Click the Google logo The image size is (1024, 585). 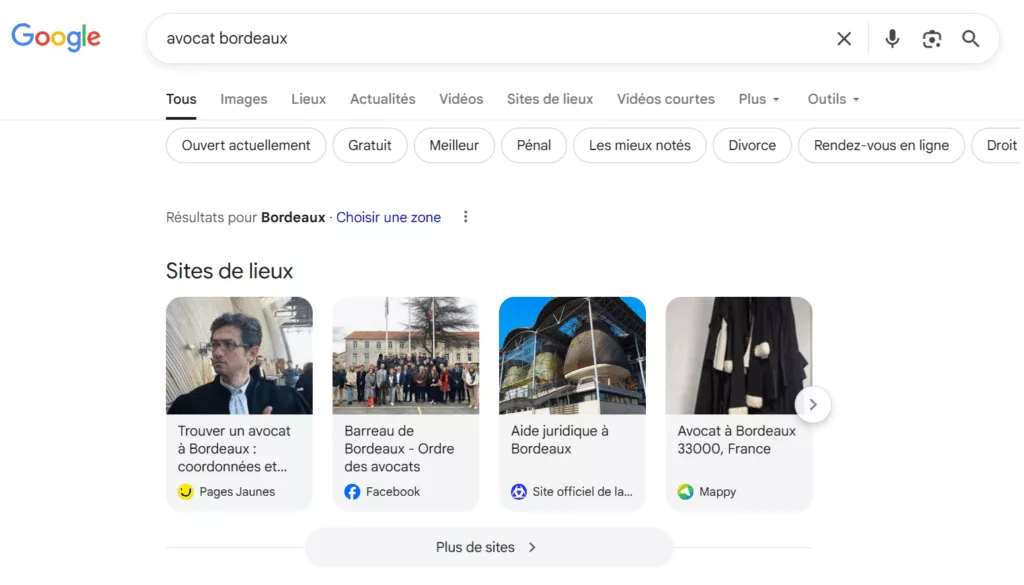tap(56, 38)
